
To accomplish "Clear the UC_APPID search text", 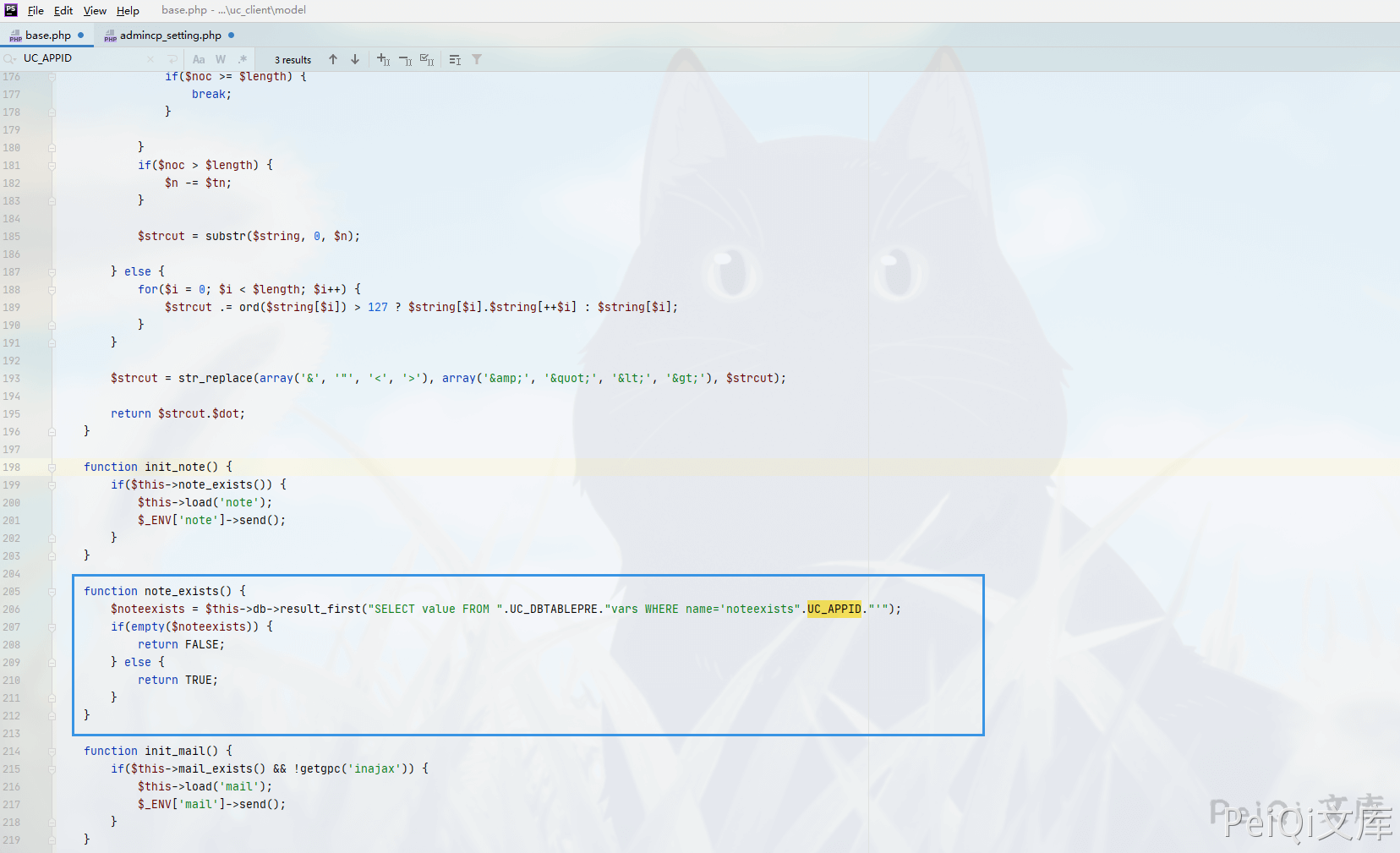I will coord(150,59).
